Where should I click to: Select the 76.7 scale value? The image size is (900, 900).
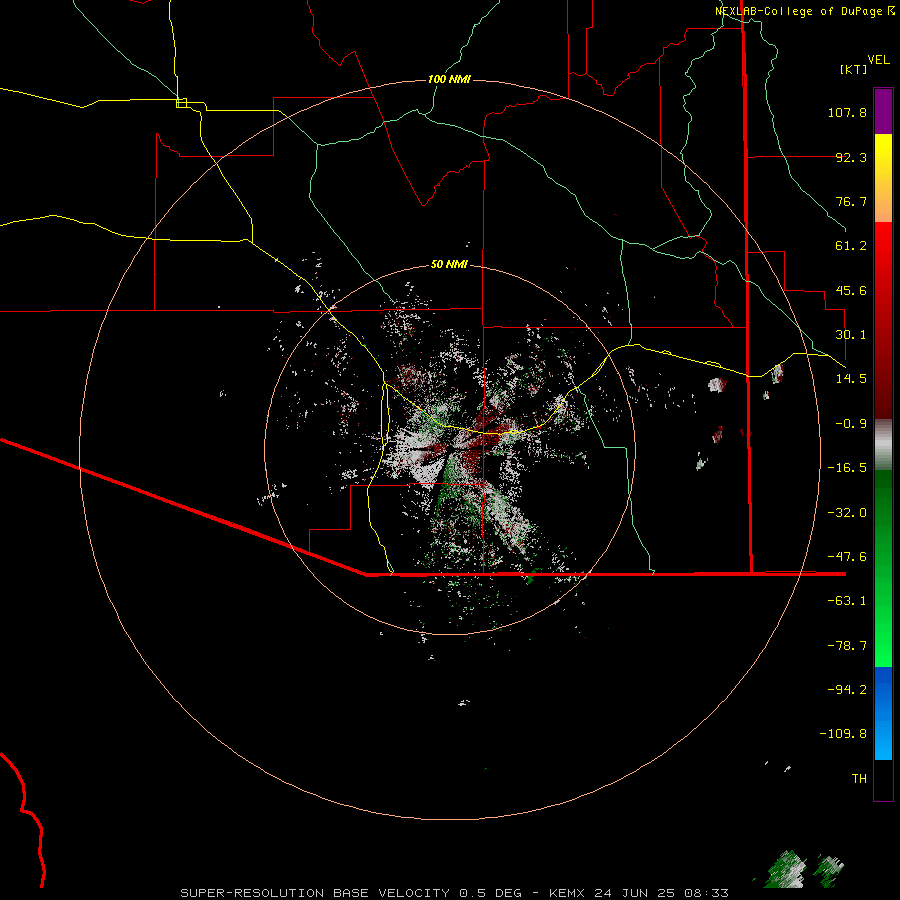[851, 201]
